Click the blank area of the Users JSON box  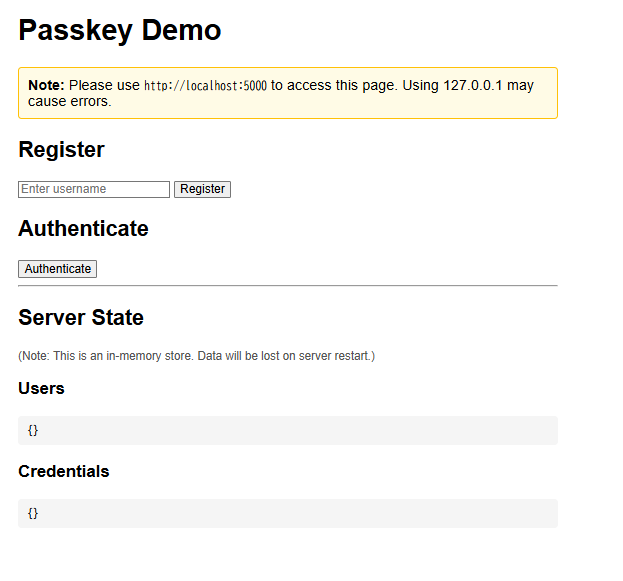click(x=300, y=430)
